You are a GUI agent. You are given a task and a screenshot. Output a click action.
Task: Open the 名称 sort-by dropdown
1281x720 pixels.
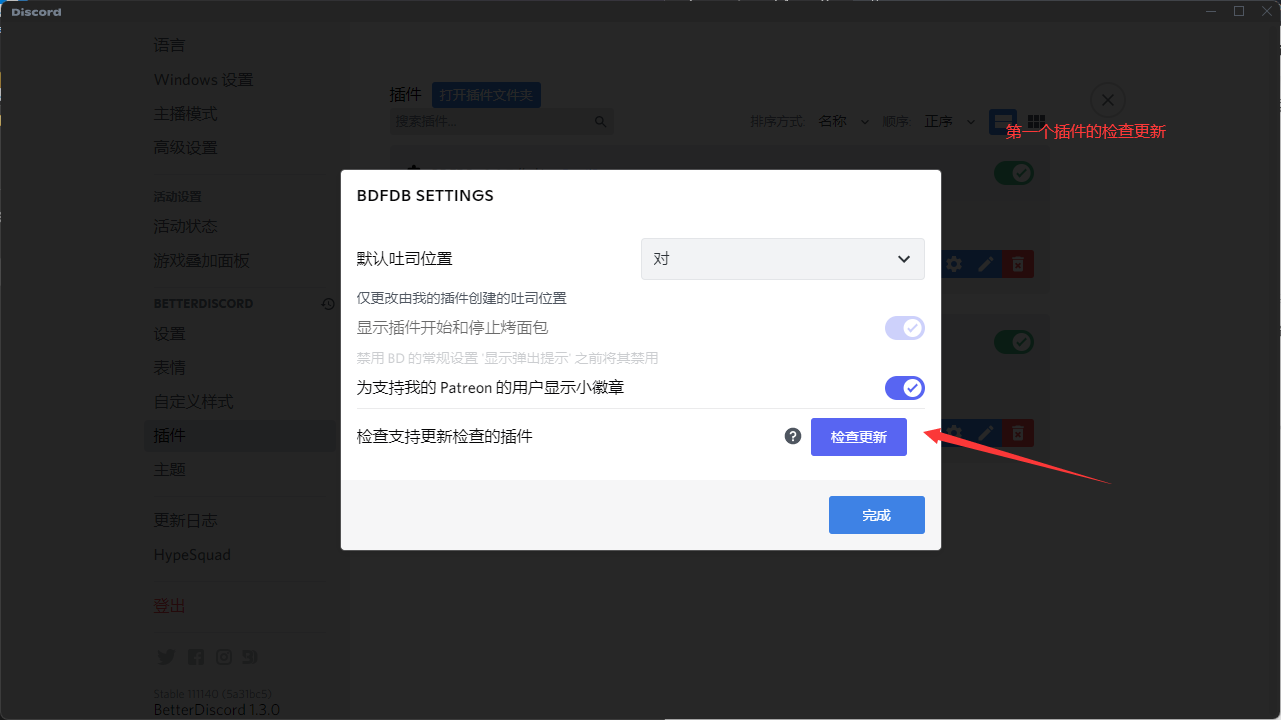pyautogui.click(x=843, y=121)
